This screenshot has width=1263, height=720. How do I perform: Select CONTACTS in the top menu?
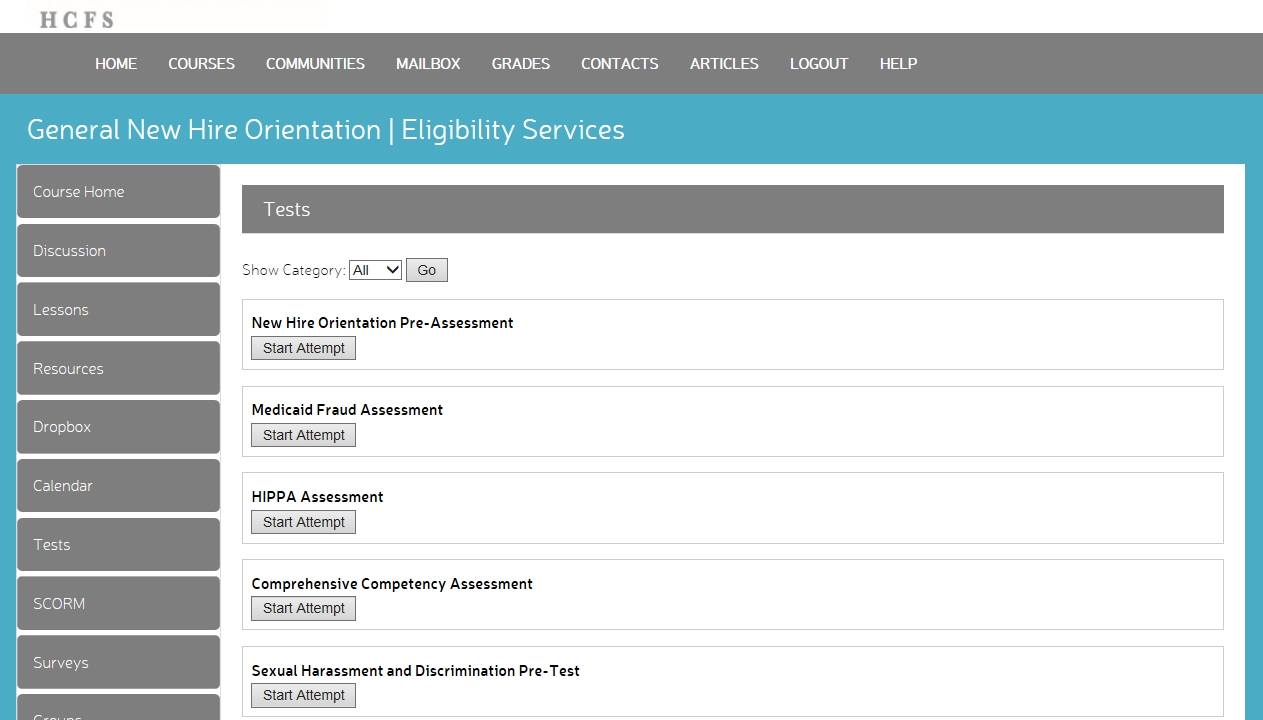pyautogui.click(x=619, y=64)
